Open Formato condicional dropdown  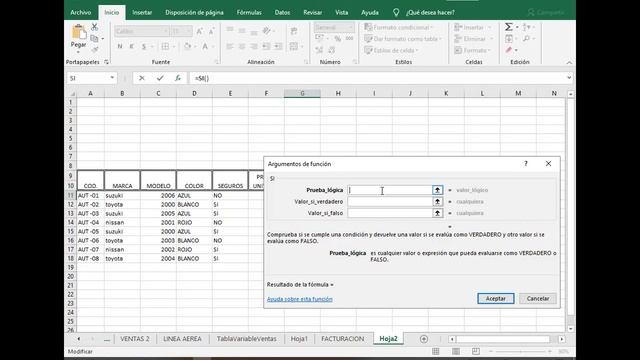point(398,27)
